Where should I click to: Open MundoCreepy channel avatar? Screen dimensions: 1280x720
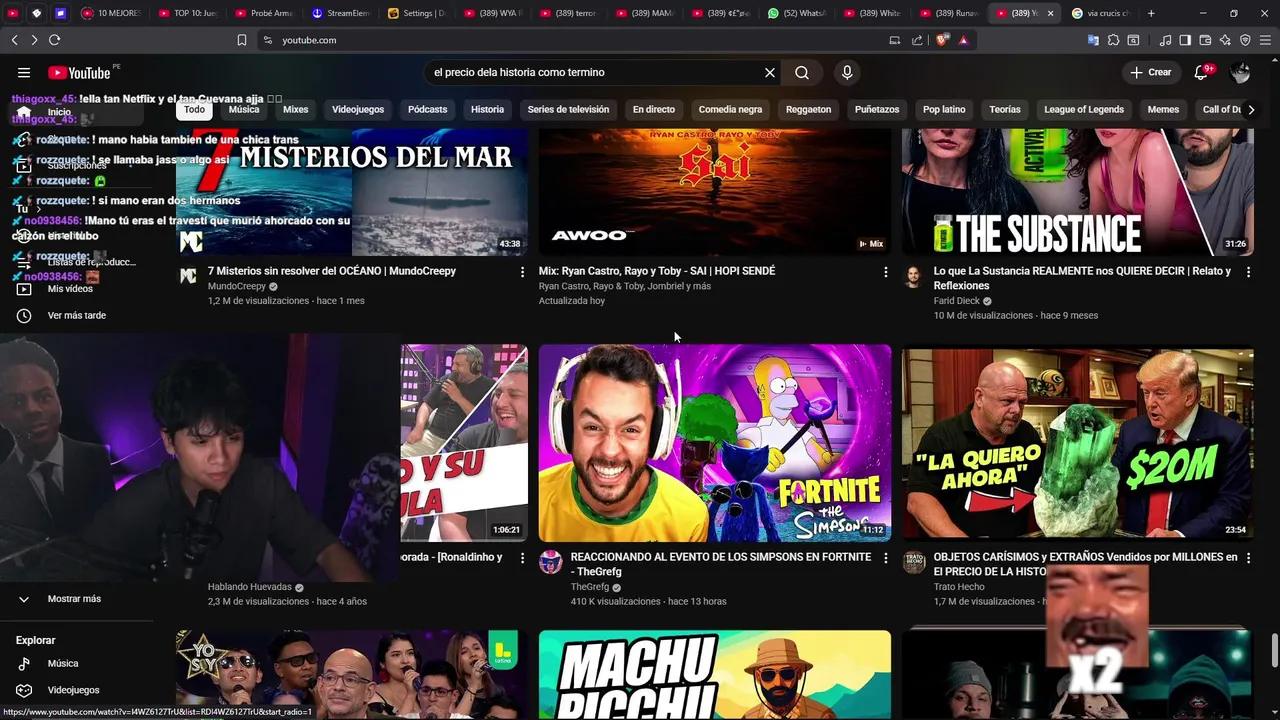[x=188, y=276]
